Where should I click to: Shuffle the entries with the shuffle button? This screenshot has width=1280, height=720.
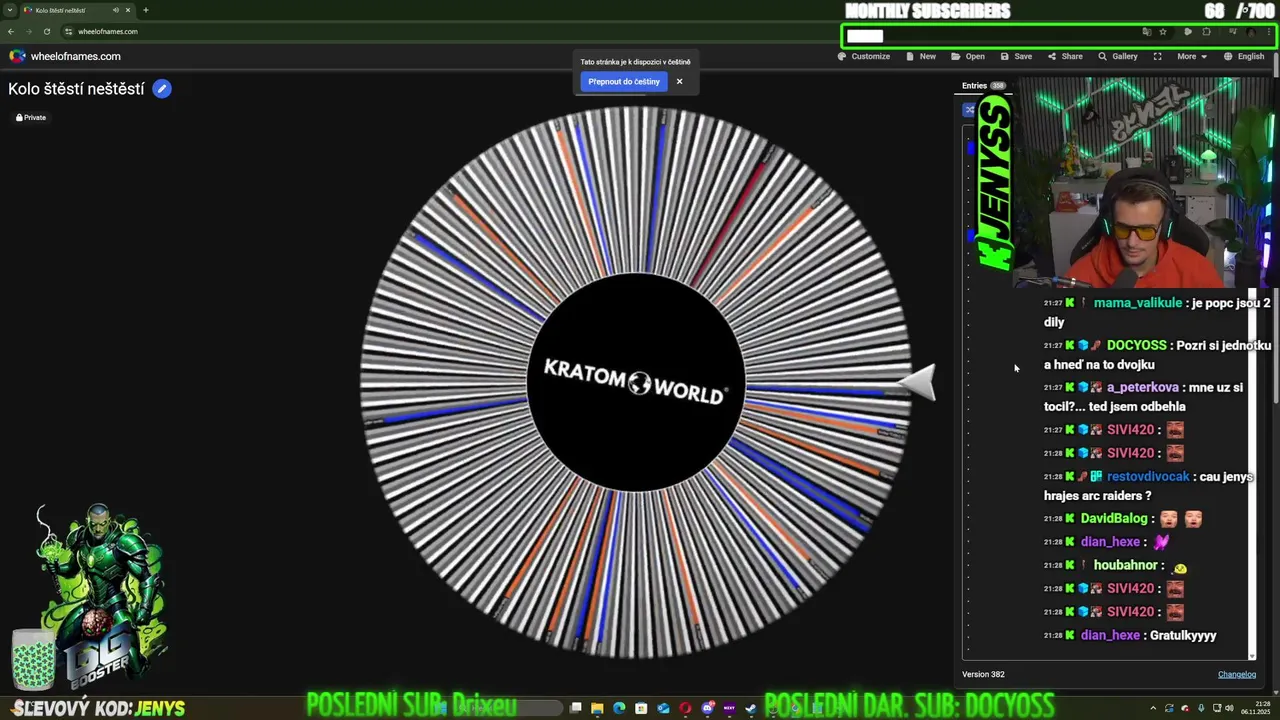coord(969,110)
